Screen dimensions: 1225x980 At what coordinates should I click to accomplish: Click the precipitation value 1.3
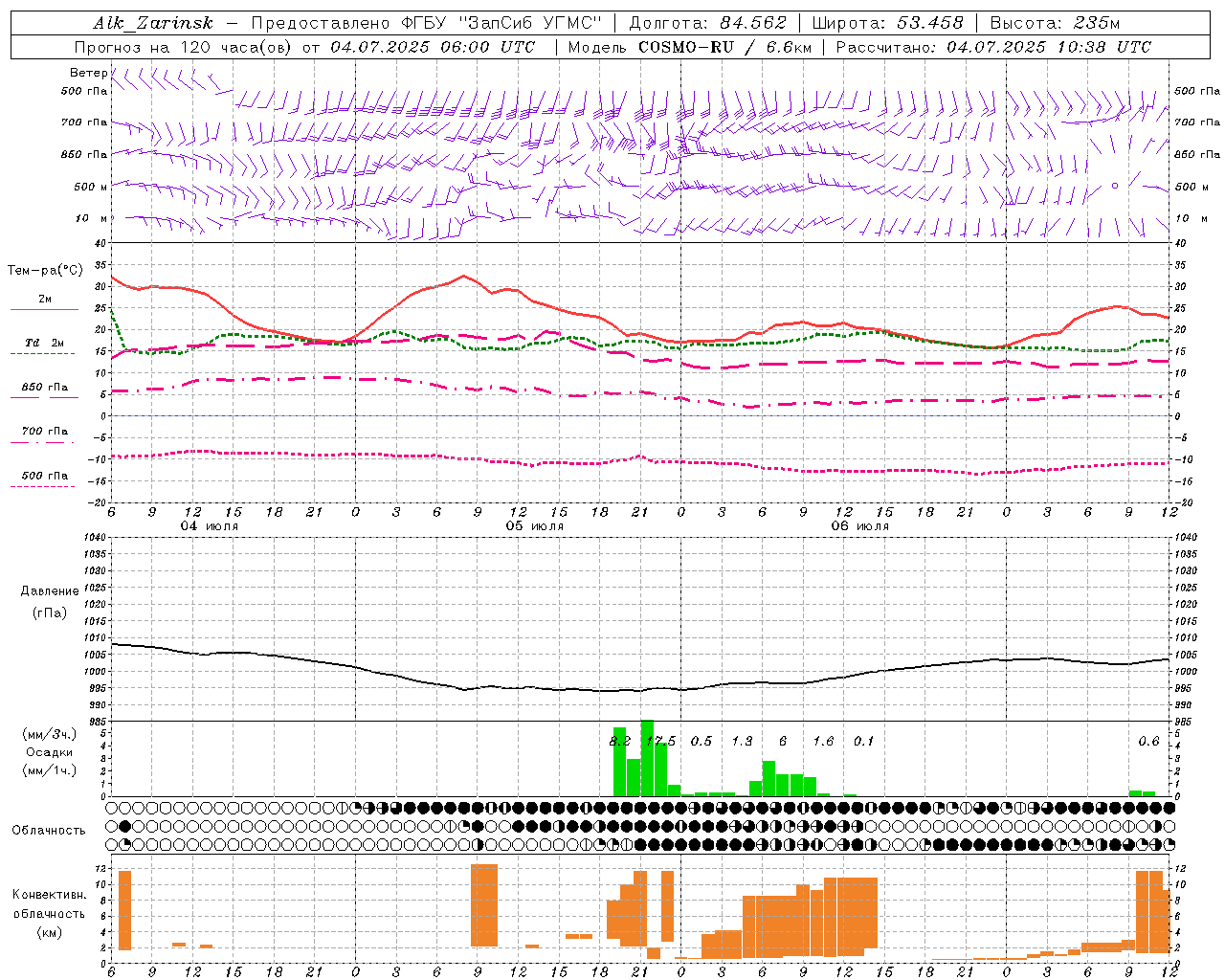click(x=742, y=742)
